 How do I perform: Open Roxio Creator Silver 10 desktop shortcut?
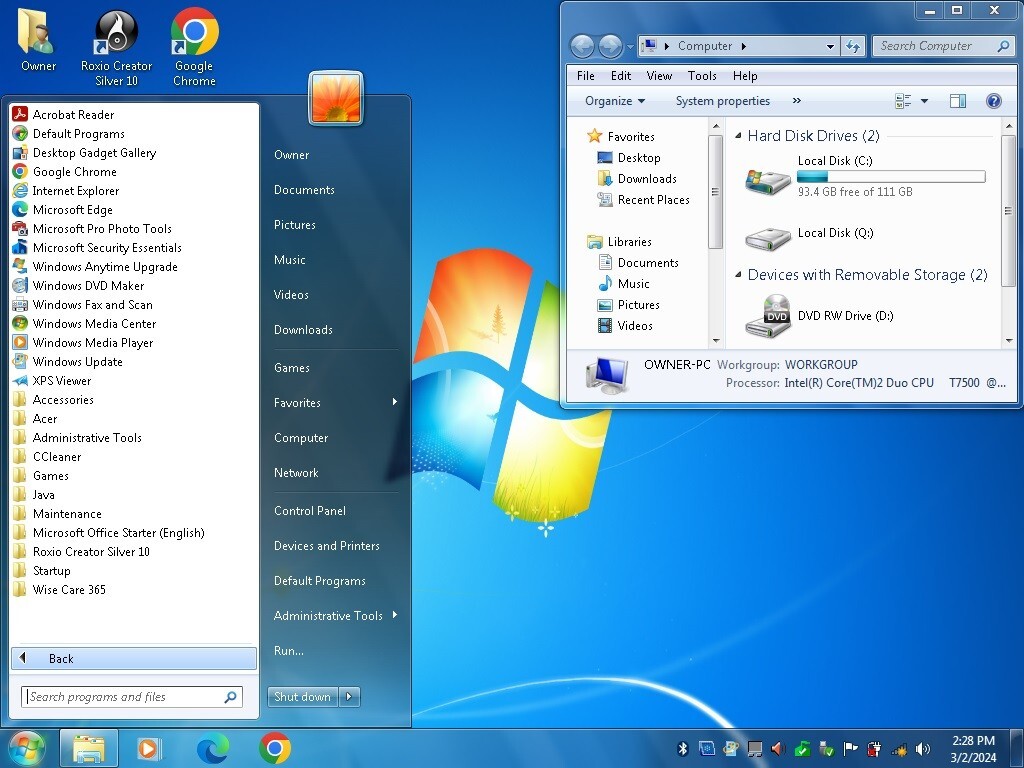point(116,48)
